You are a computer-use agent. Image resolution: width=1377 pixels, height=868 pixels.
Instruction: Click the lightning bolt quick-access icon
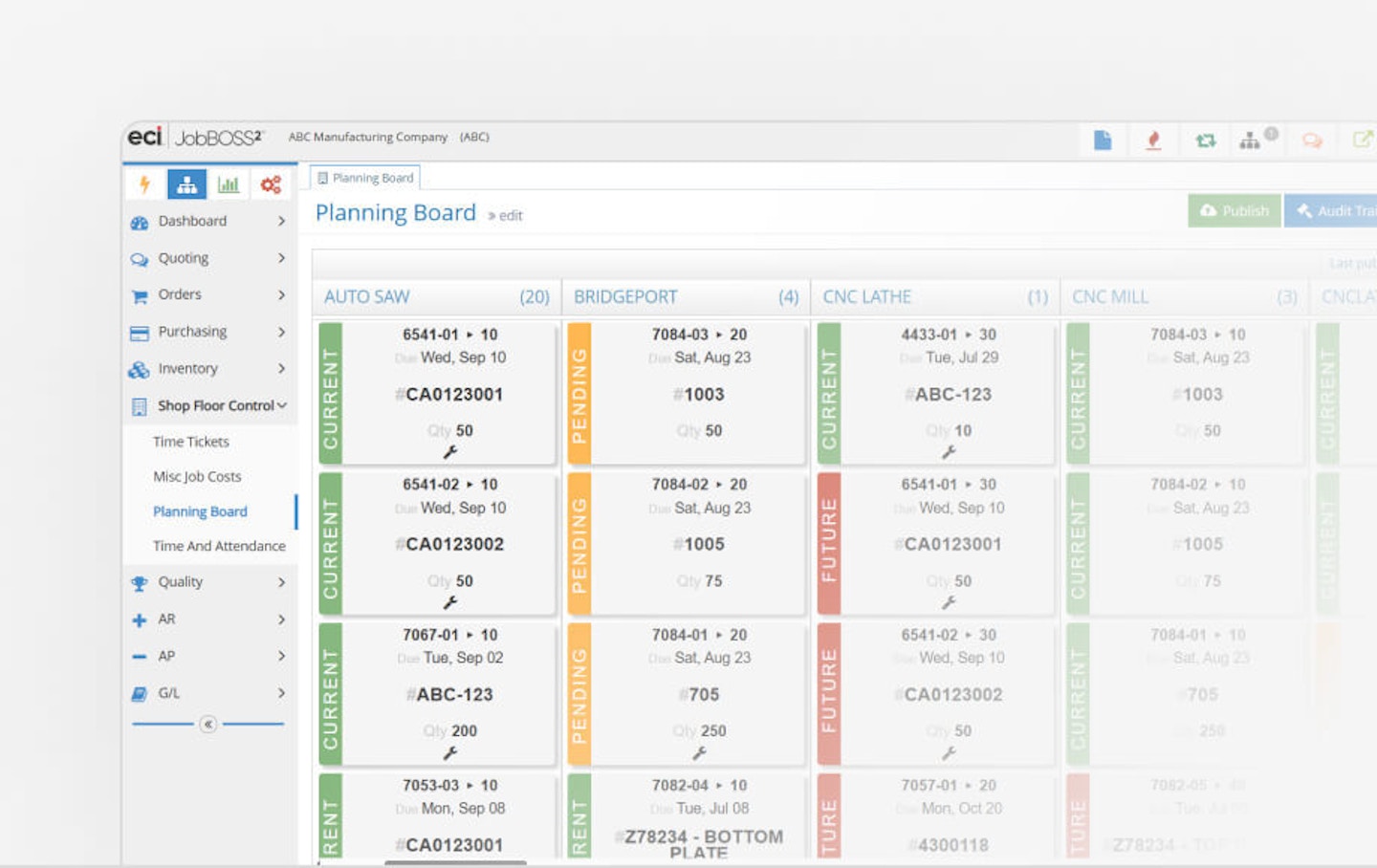[x=144, y=184]
